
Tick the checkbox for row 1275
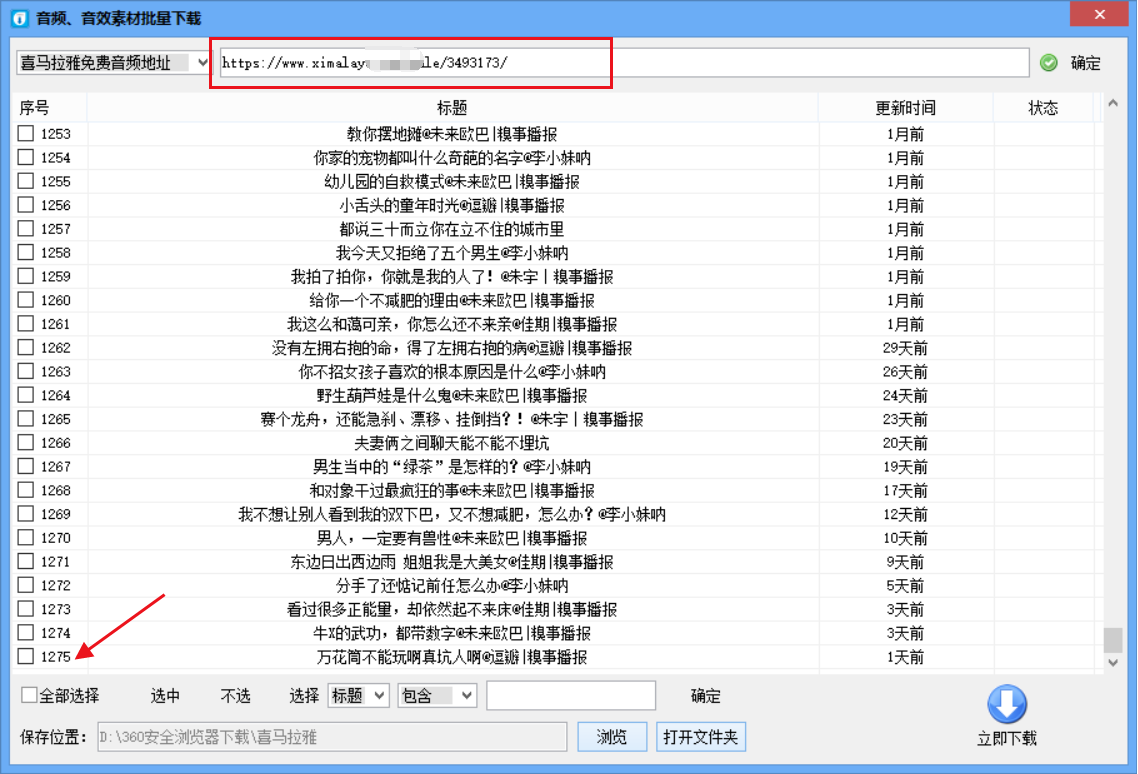[26, 656]
